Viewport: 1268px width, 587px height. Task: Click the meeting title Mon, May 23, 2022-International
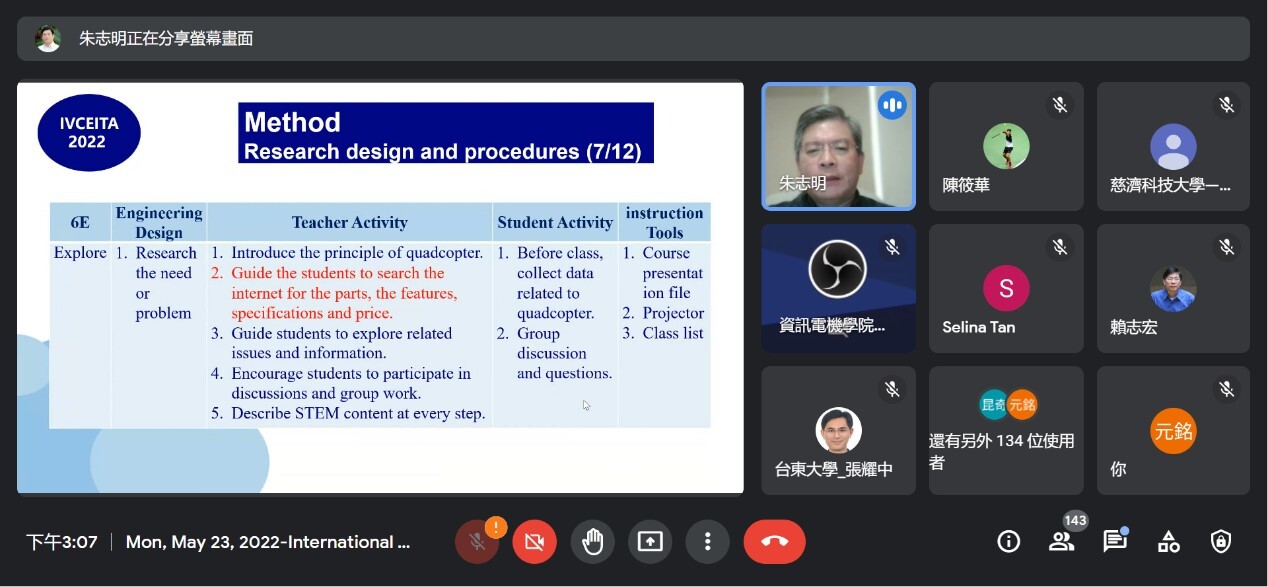(268, 542)
